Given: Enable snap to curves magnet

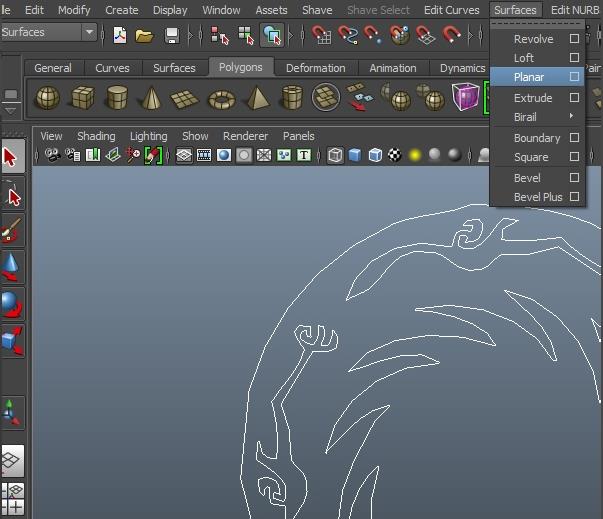Looking at the screenshot, I should pyautogui.click(x=348, y=35).
